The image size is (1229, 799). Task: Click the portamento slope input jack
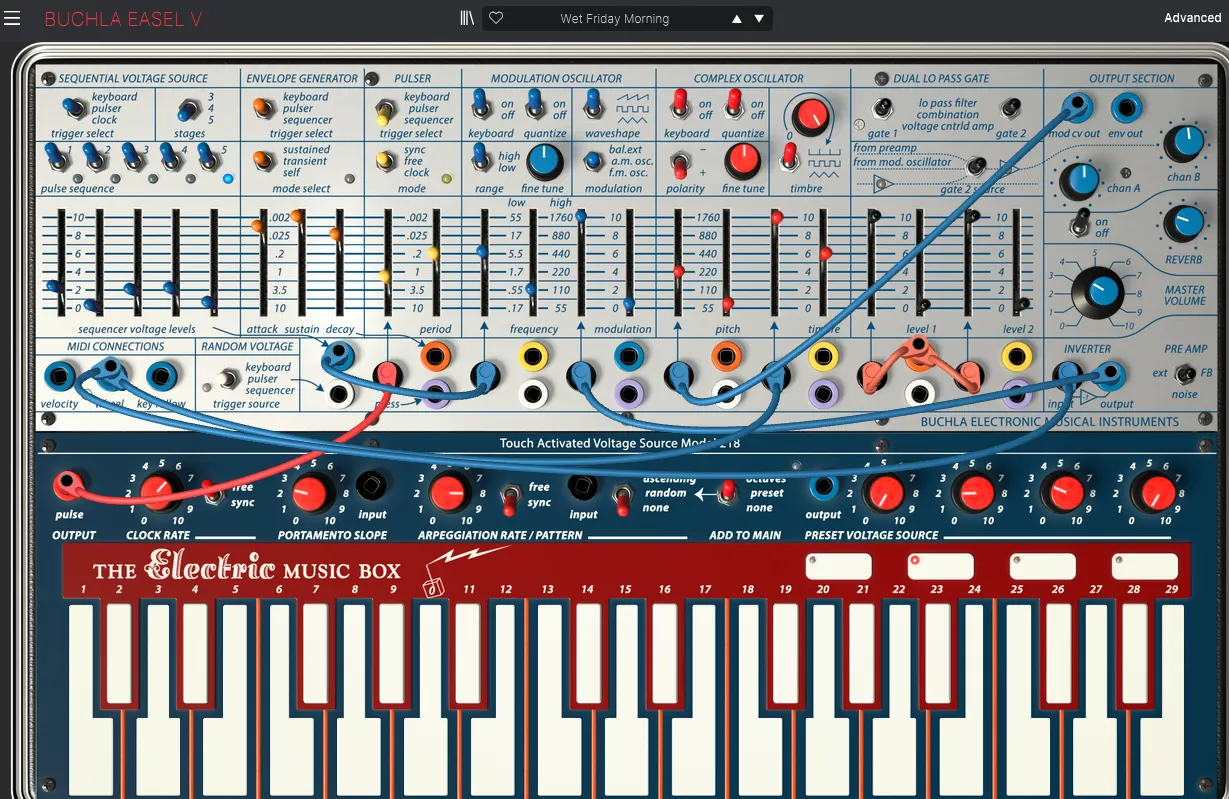click(372, 486)
